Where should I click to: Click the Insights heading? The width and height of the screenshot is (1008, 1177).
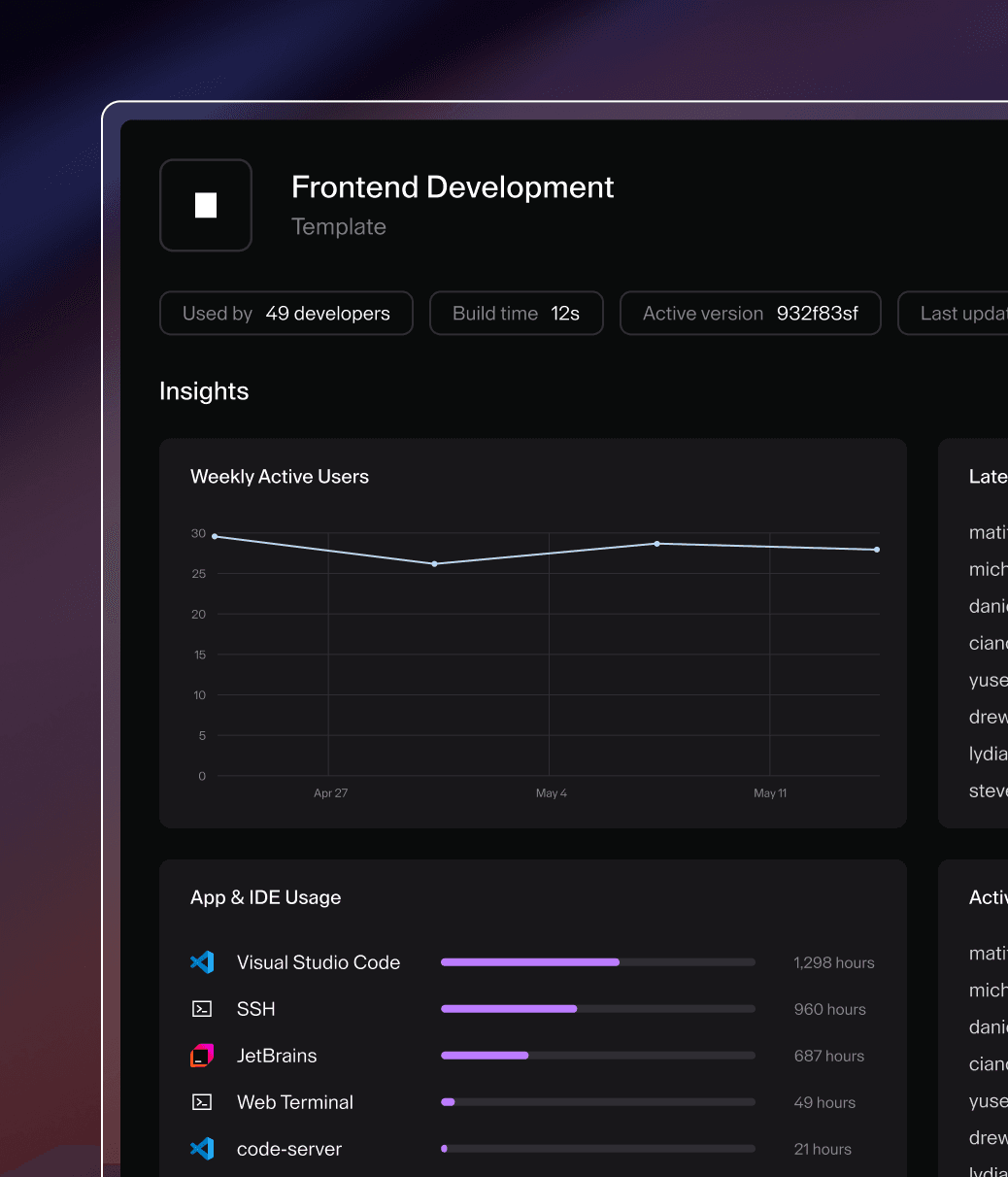pos(204,391)
